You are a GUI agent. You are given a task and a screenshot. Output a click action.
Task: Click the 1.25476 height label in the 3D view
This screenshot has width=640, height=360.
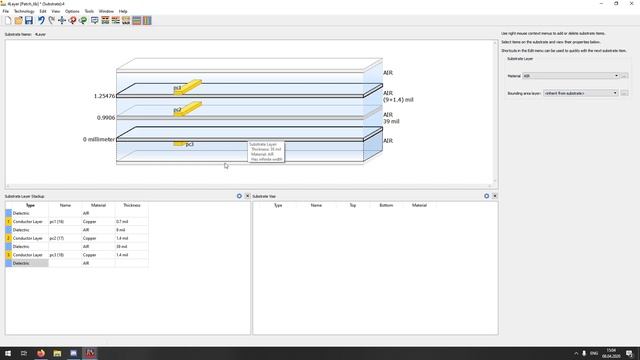tap(104, 96)
